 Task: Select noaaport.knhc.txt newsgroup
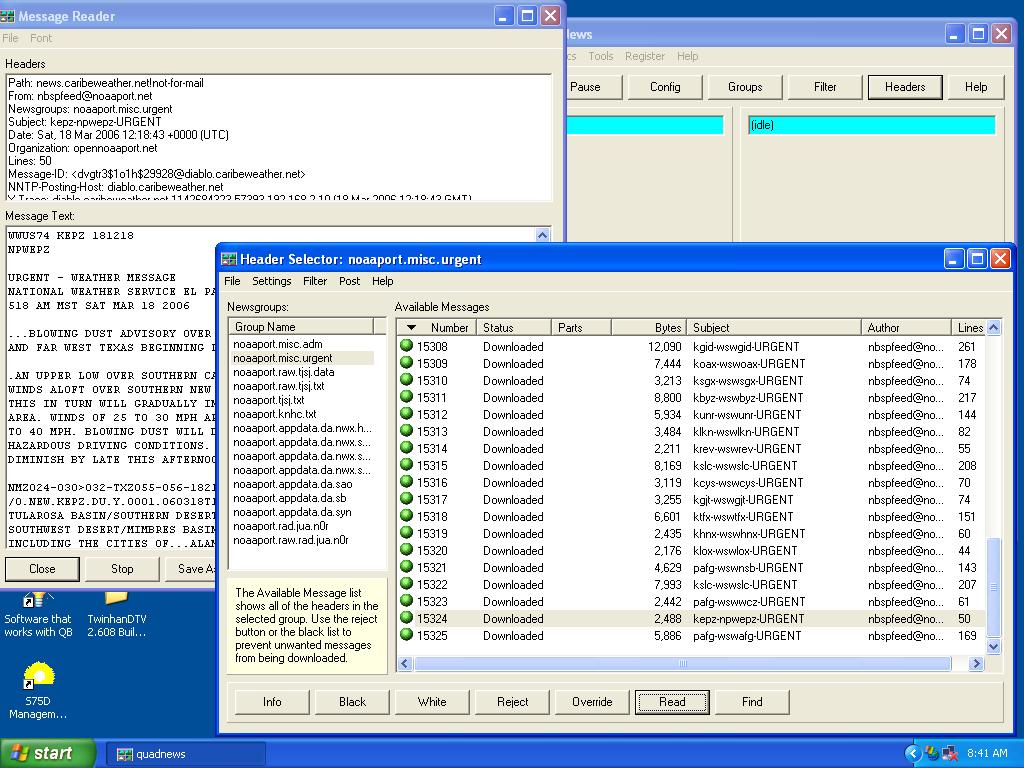point(275,414)
